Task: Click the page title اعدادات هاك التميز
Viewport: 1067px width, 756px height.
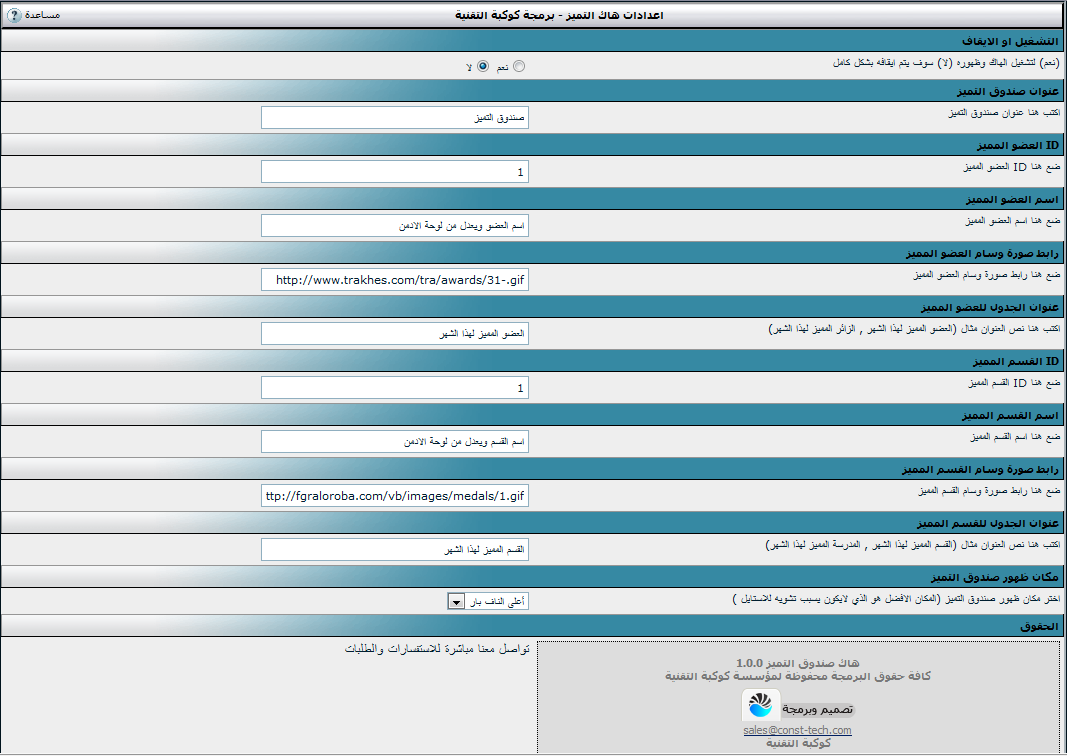Action: point(559,15)
